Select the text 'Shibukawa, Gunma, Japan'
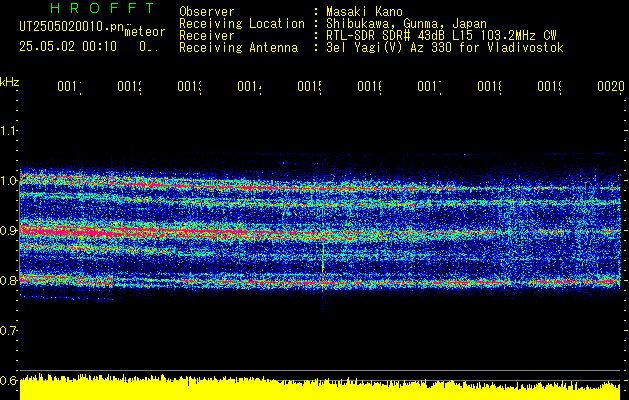The image size is (629, 400). [406, 24]
